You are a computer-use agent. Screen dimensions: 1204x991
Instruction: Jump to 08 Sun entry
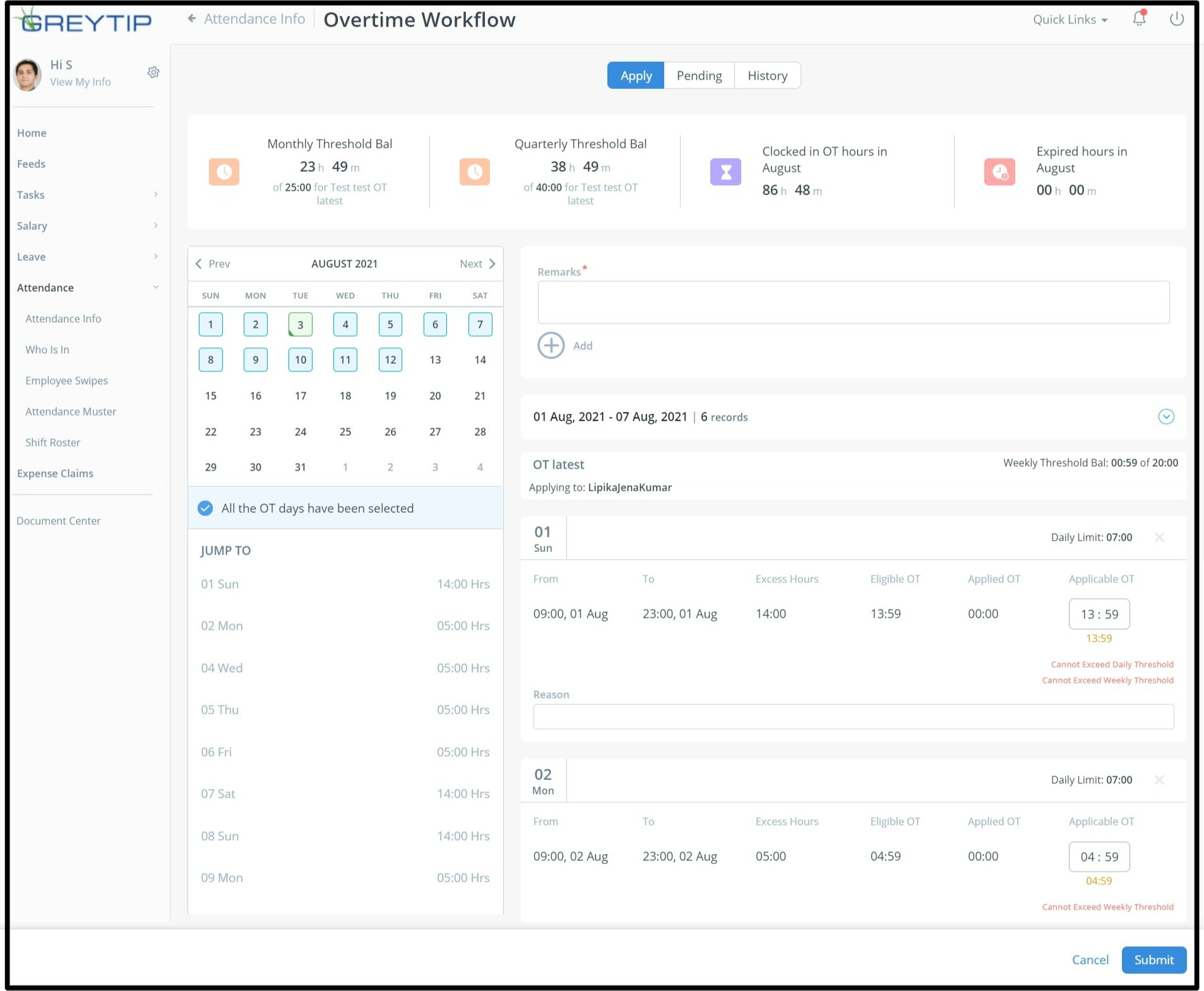(x=345, y=836)
